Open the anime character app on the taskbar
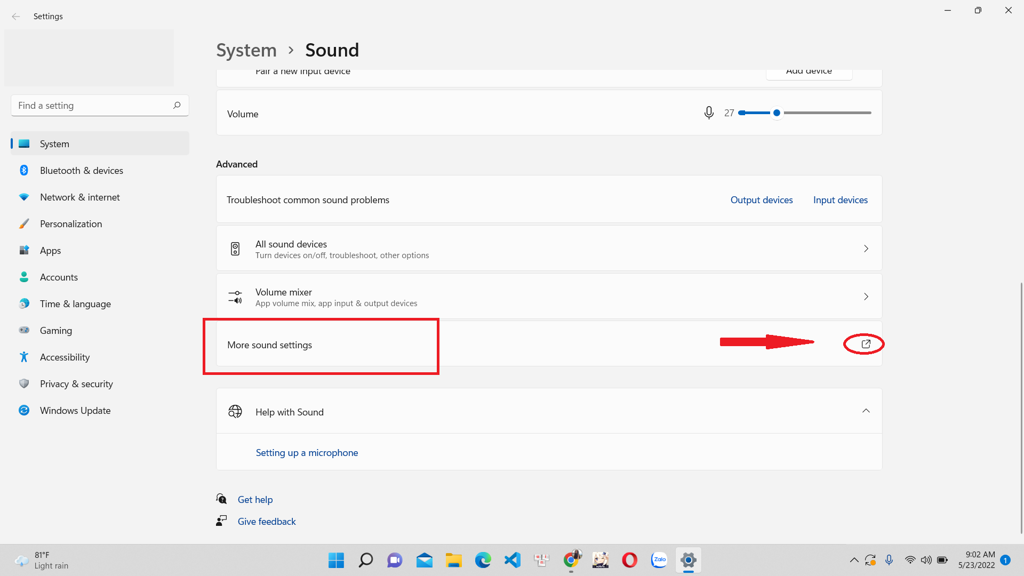The width and height of the screenshot is (1024, 576). (601, 560)
